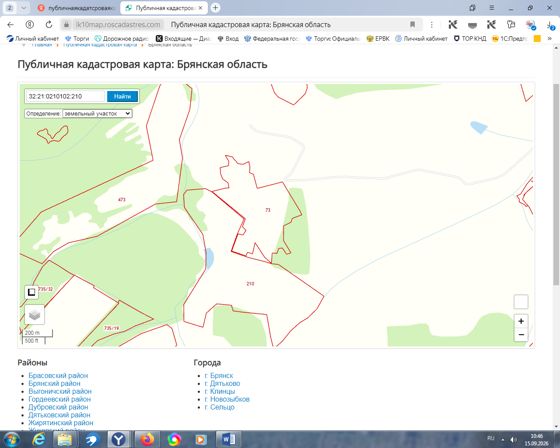This screenshot has width=560, height=448.
Task: Show more bookmarks with double chevron
Action: [549, 38]
